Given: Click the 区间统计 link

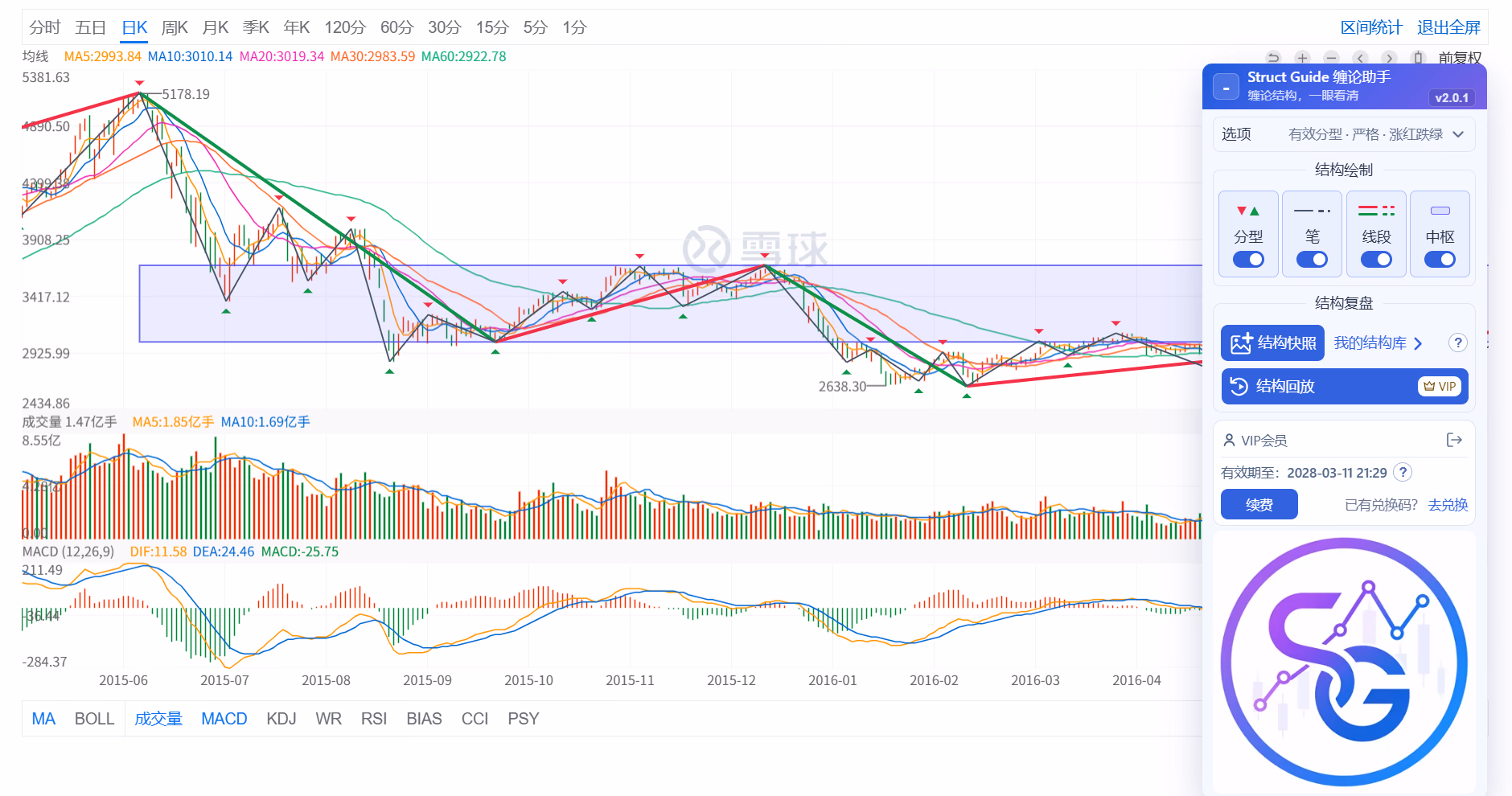Looking at the screenshot, I should (1371, 27).
